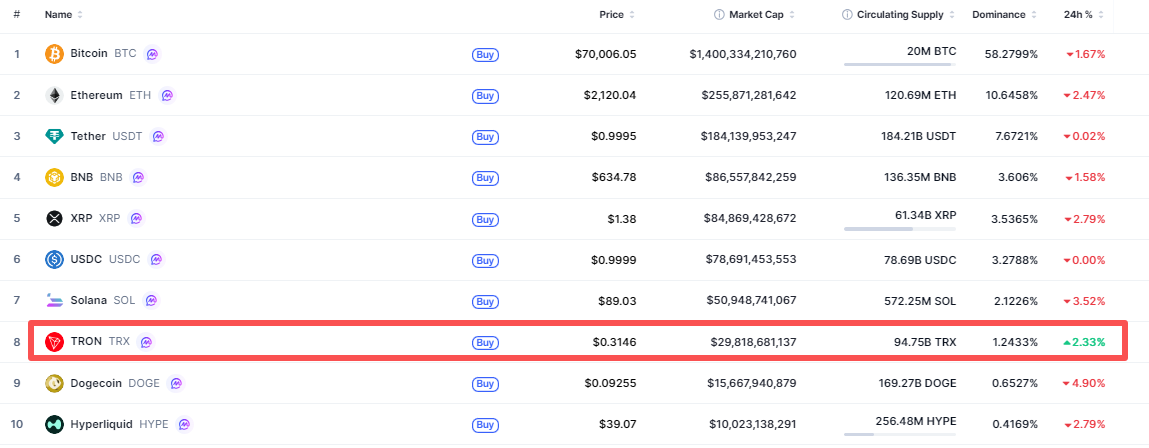Click the Circulating Supply info icon
This screenshot has width=1149, height=448.
click(x=848, y=15)
